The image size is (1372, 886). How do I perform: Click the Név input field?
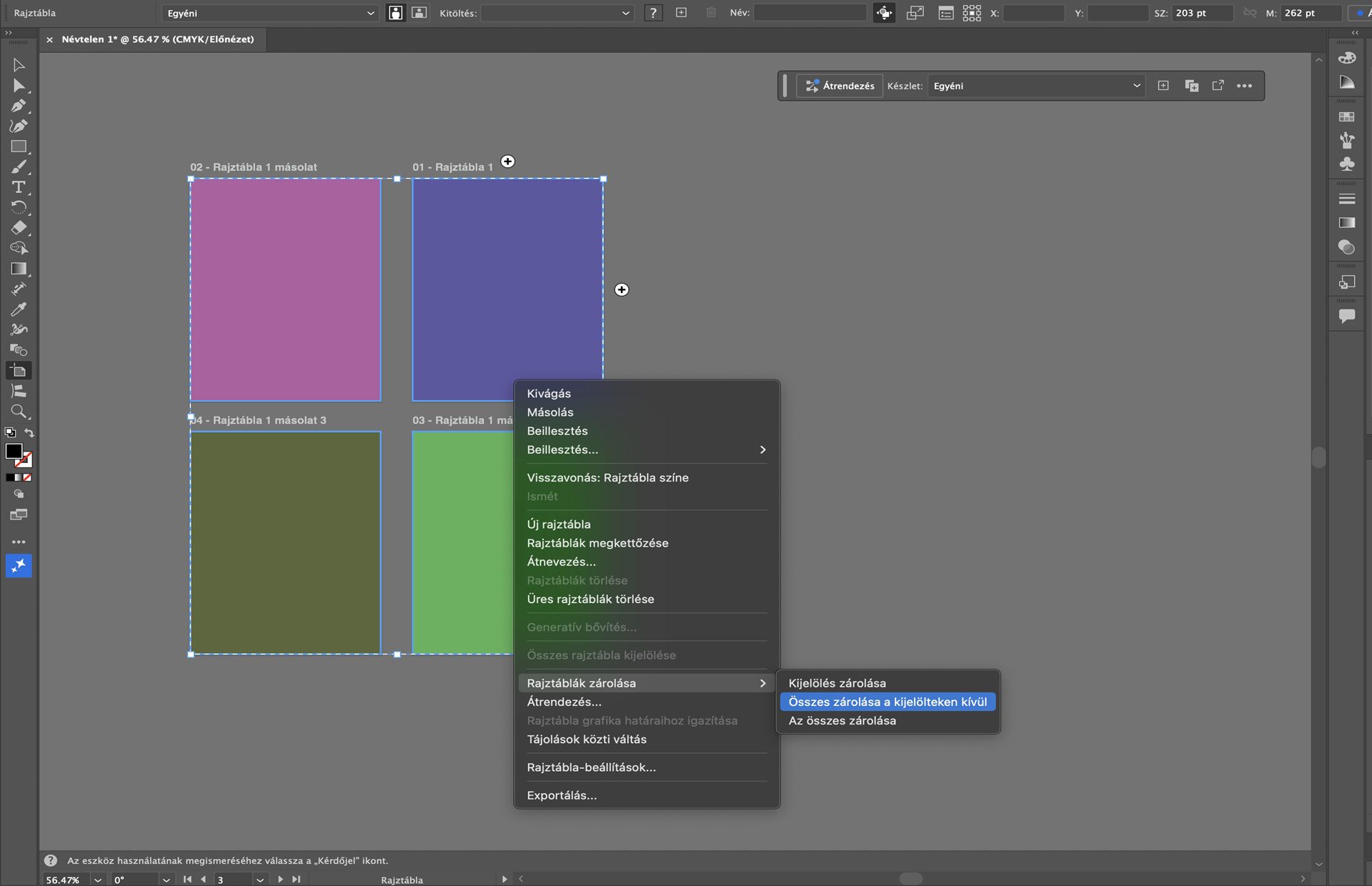pyautogui.click(x=810, y=13)
